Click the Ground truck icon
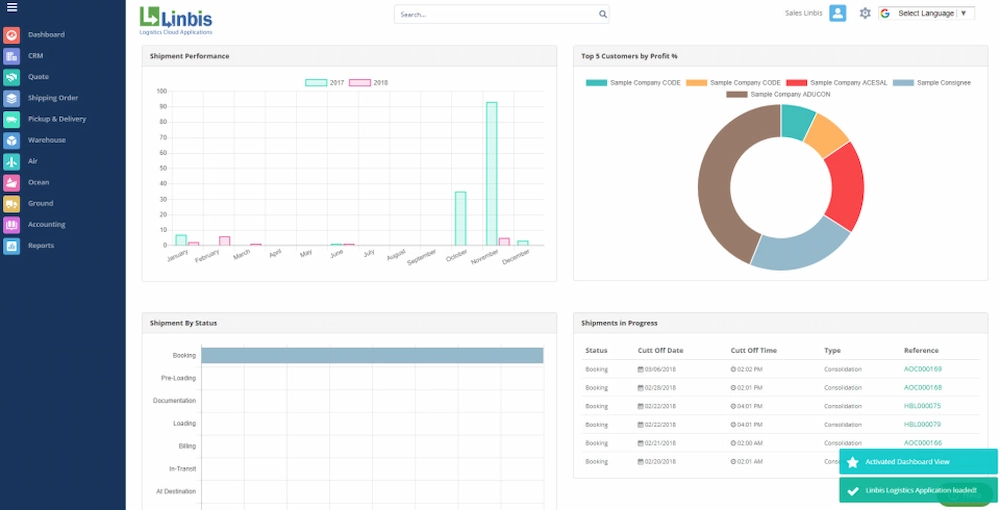The width and height of the screenshot is (1000, 510). 11,203
